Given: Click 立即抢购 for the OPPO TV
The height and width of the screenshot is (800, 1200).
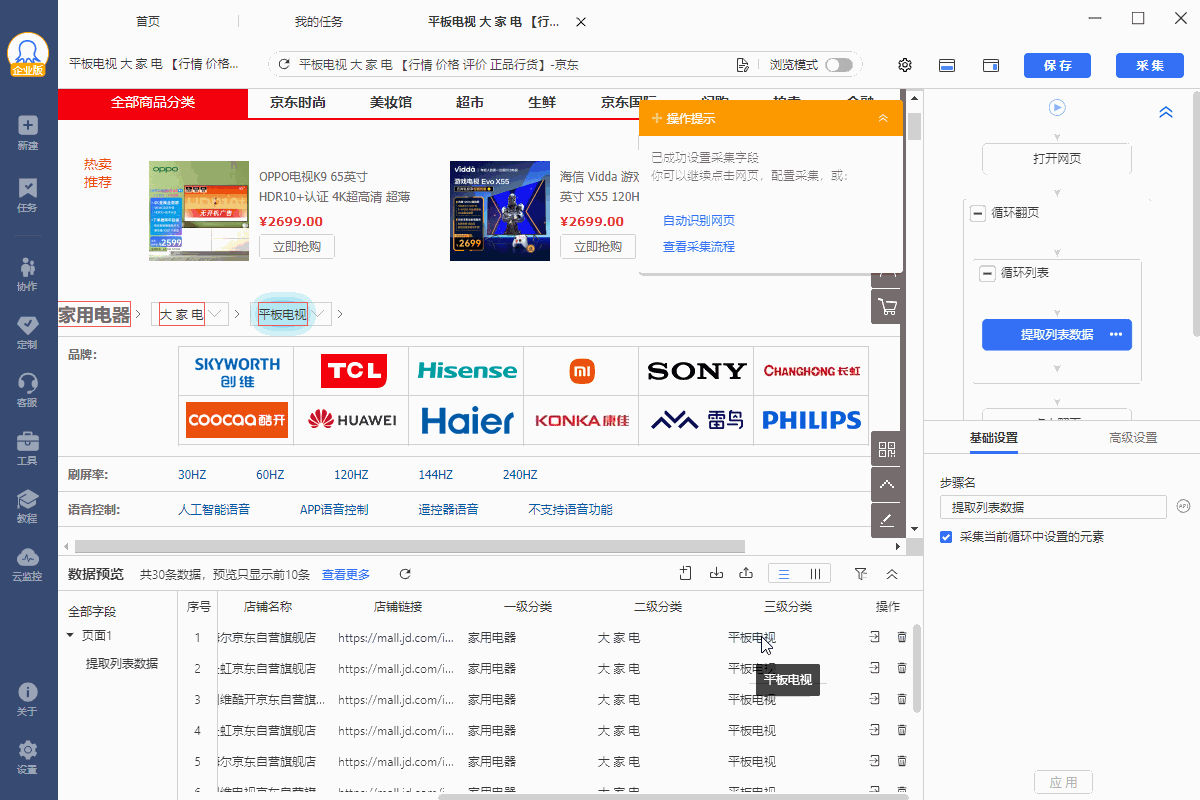Looking at the screenshot, I should tap(297, 247).
